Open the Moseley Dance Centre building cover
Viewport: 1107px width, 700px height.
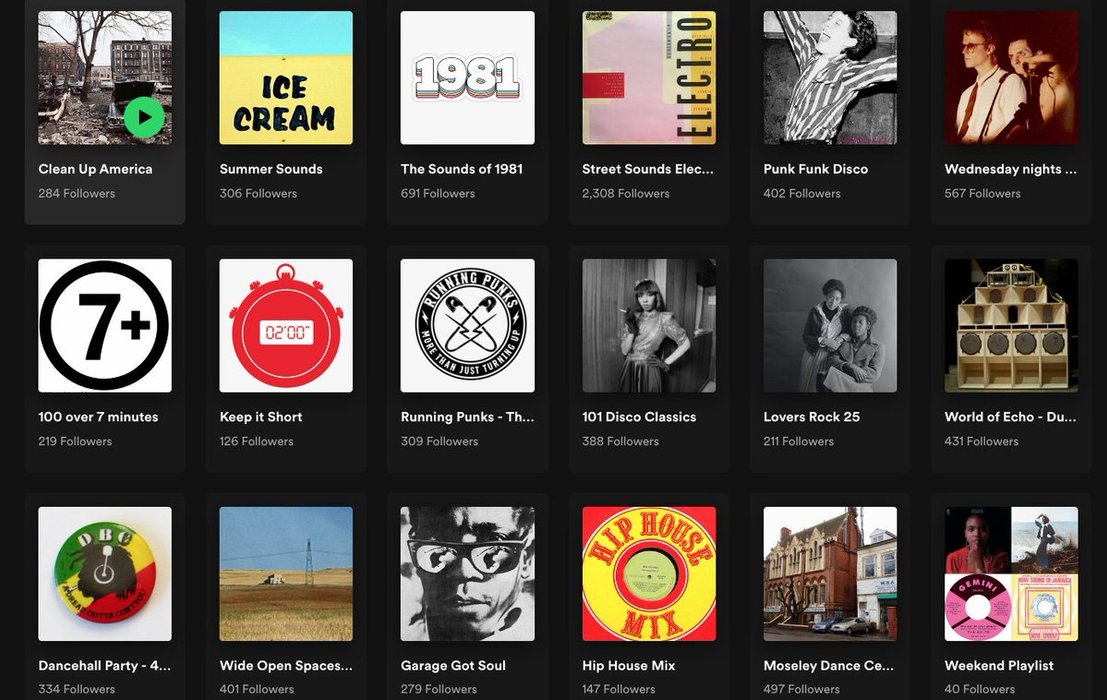click(830, 574)
